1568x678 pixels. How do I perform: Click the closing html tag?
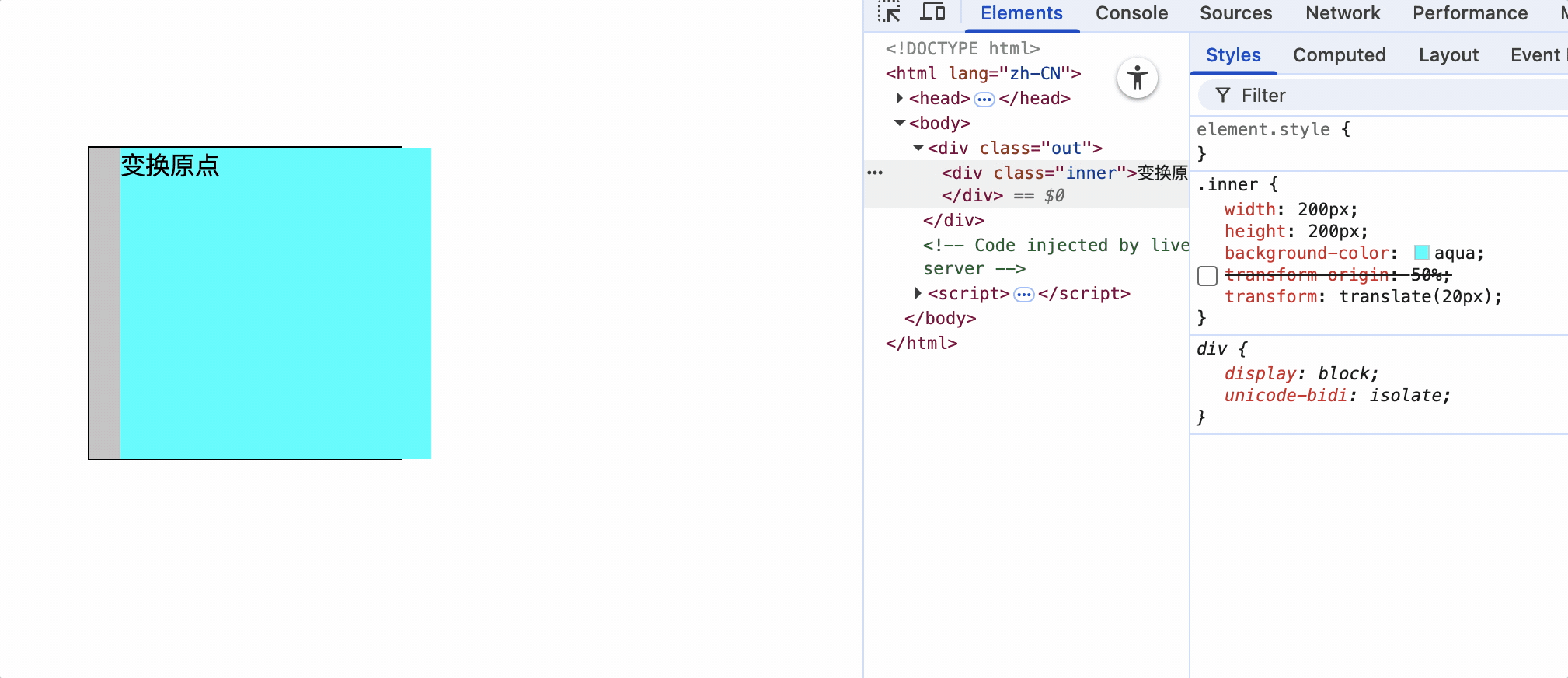tap(922, 343)
